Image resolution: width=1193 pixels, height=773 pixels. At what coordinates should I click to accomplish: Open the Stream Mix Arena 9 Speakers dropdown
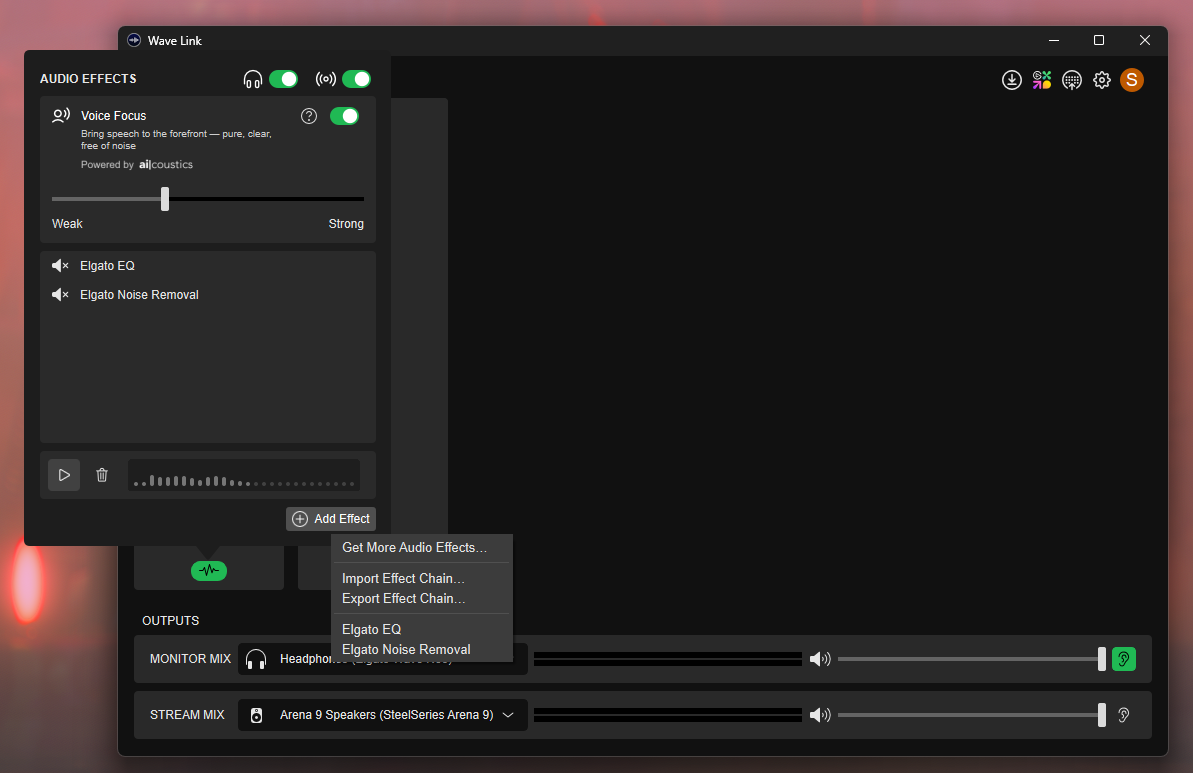(x=383, y=715)
